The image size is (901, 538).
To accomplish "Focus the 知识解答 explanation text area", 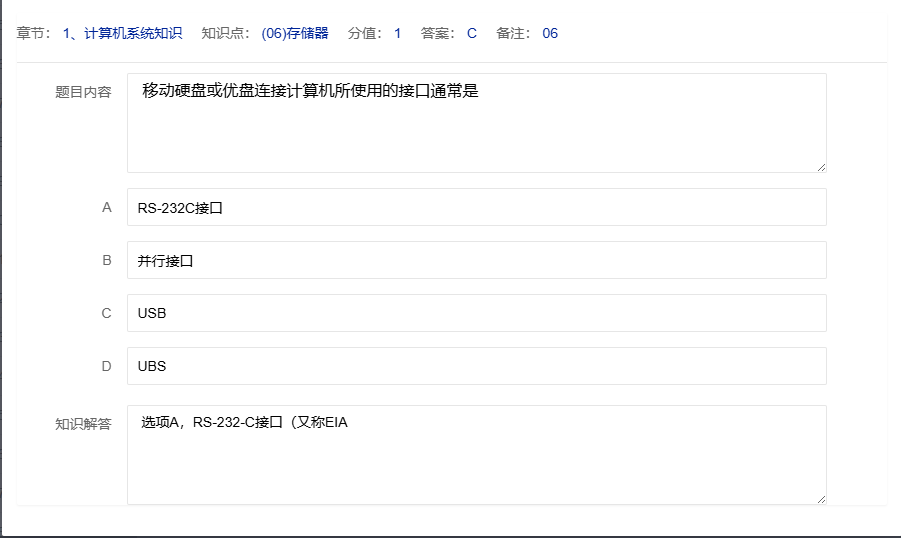I will [x=476, y=455].
